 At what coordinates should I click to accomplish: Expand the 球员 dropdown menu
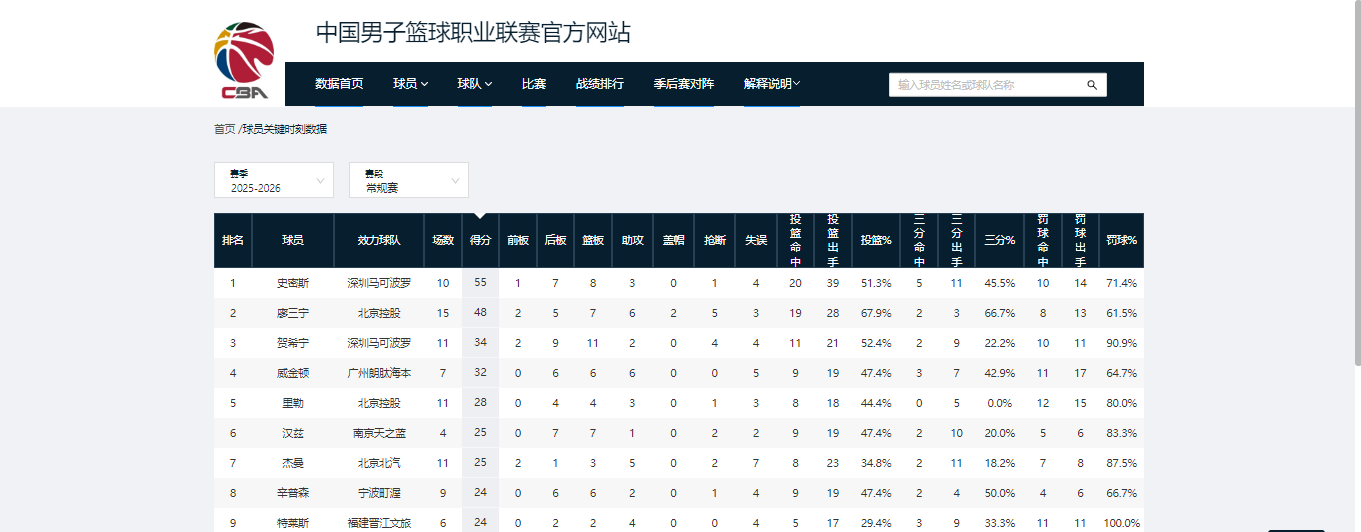click(410, 84)
